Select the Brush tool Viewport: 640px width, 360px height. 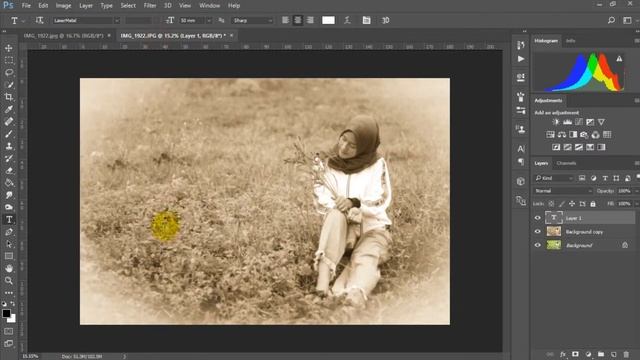tap(9, 134)
